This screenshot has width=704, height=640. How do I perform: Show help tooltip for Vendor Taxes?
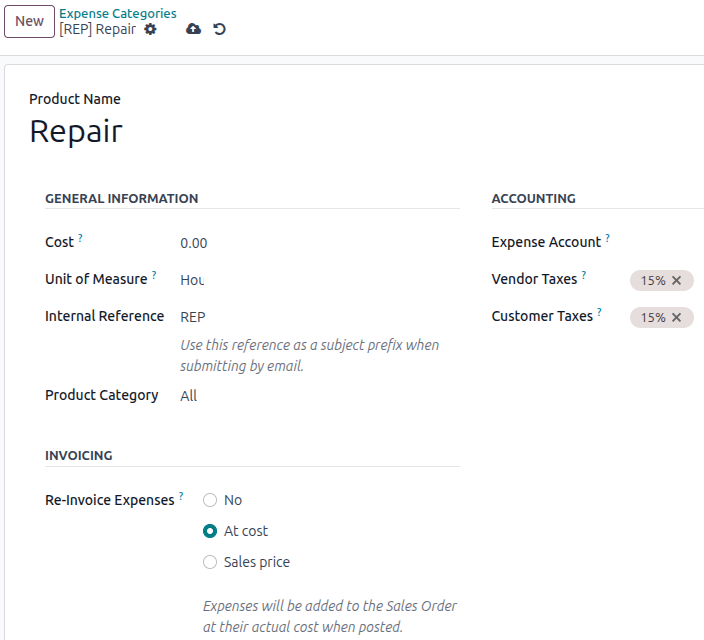click(584, 275)
